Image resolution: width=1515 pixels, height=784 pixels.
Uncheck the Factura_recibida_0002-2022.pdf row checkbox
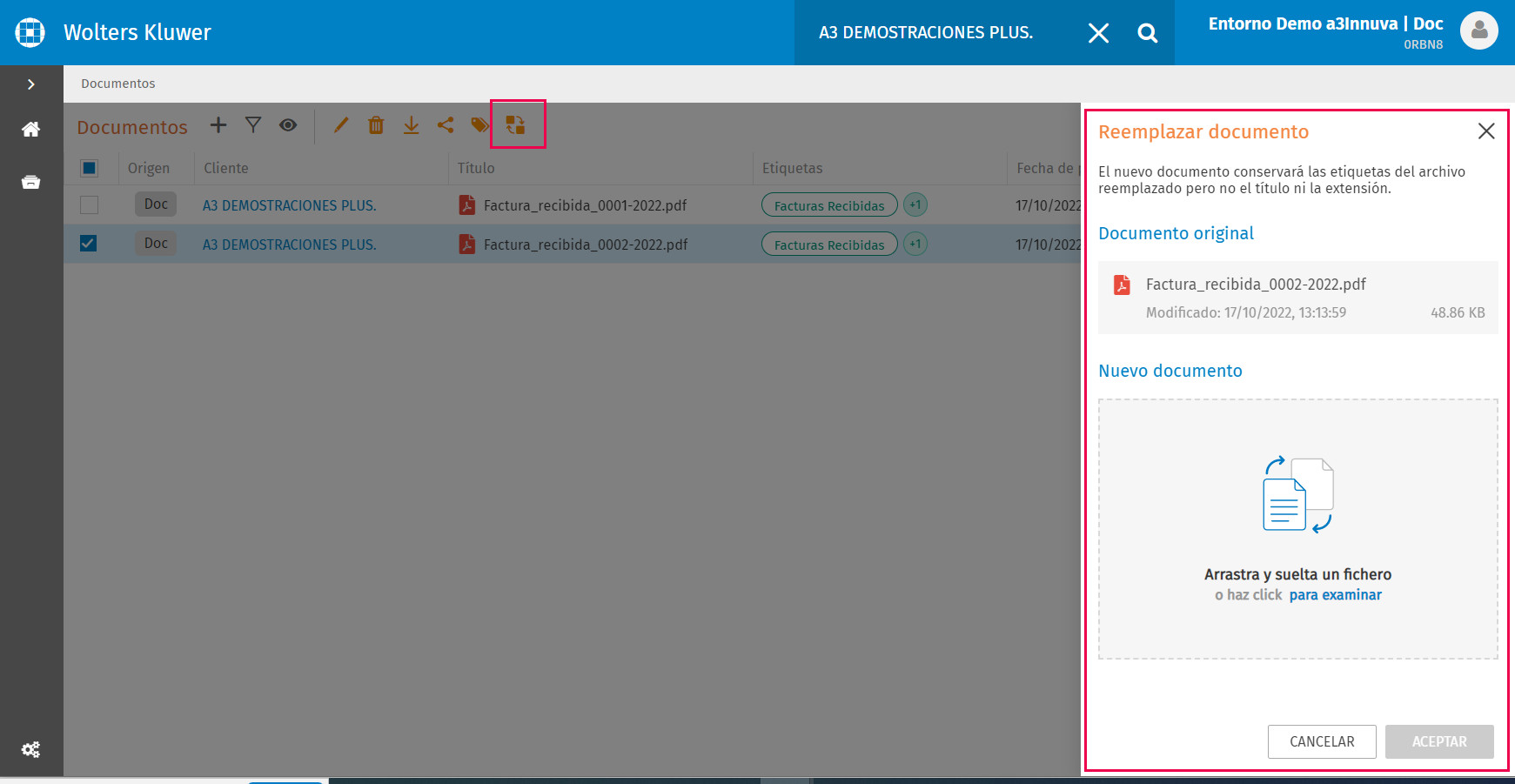[89, 244]
